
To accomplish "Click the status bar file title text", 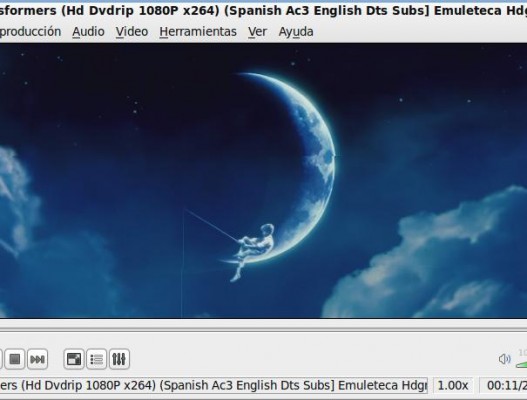I will point(214,385).
